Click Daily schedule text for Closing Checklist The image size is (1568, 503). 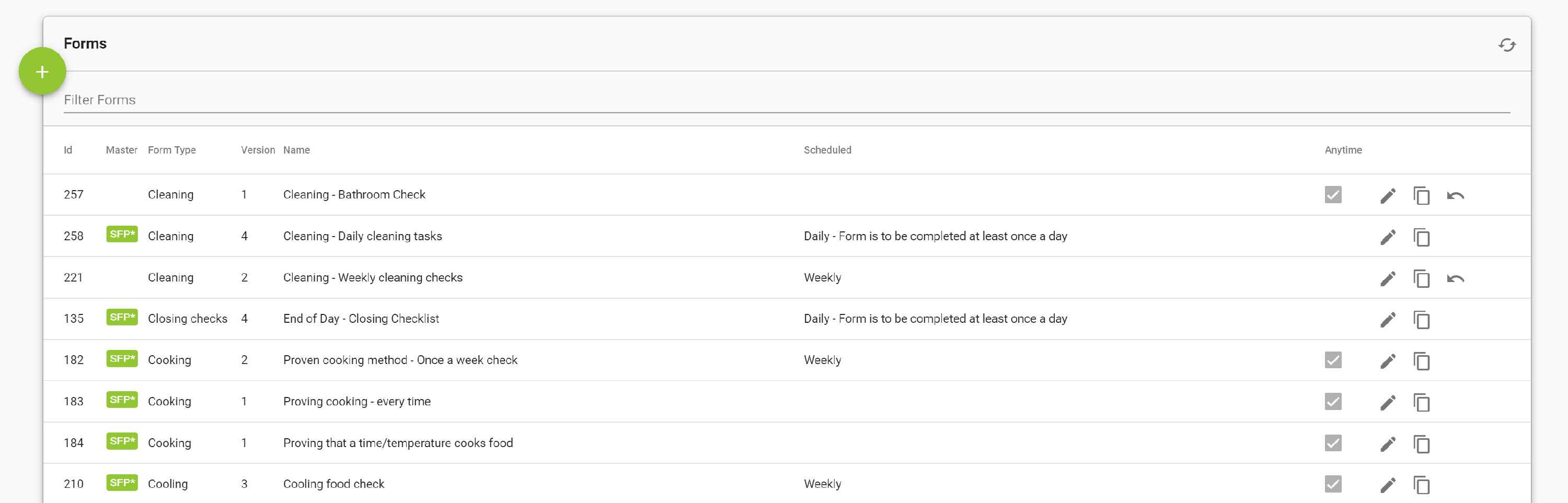935,319
